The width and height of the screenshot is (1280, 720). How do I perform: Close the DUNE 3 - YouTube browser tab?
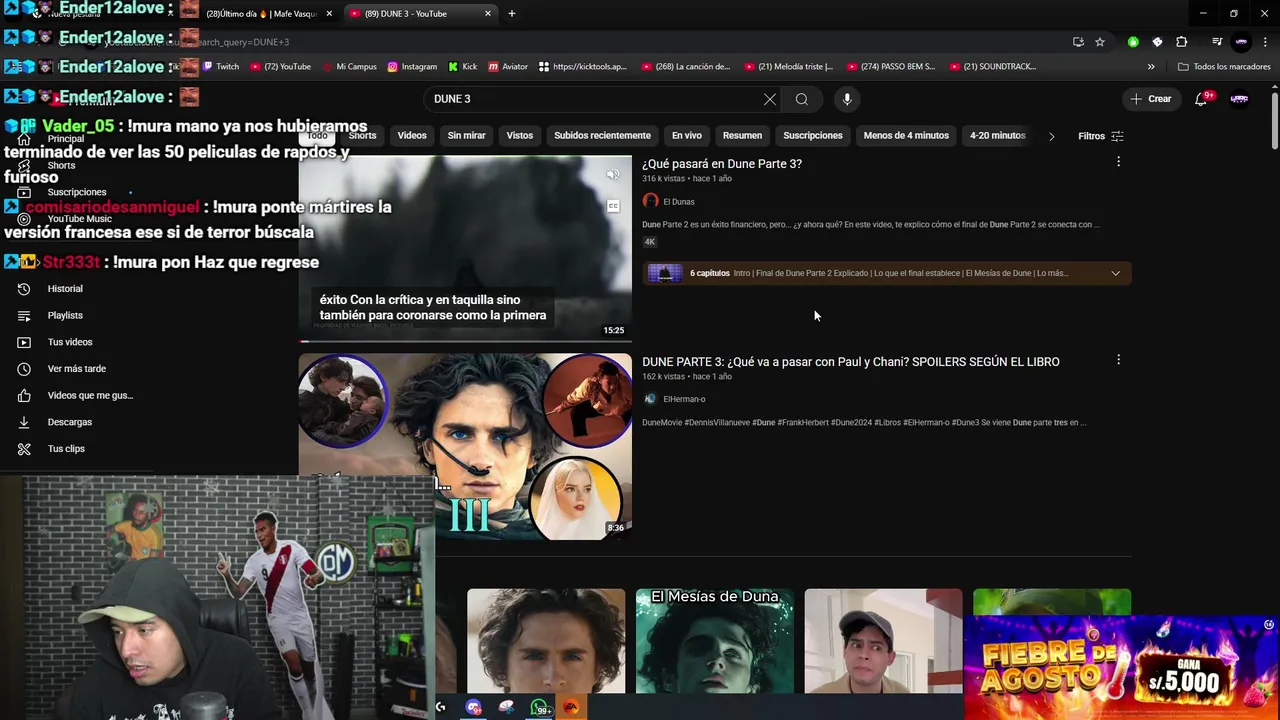[x=488, y=13]
